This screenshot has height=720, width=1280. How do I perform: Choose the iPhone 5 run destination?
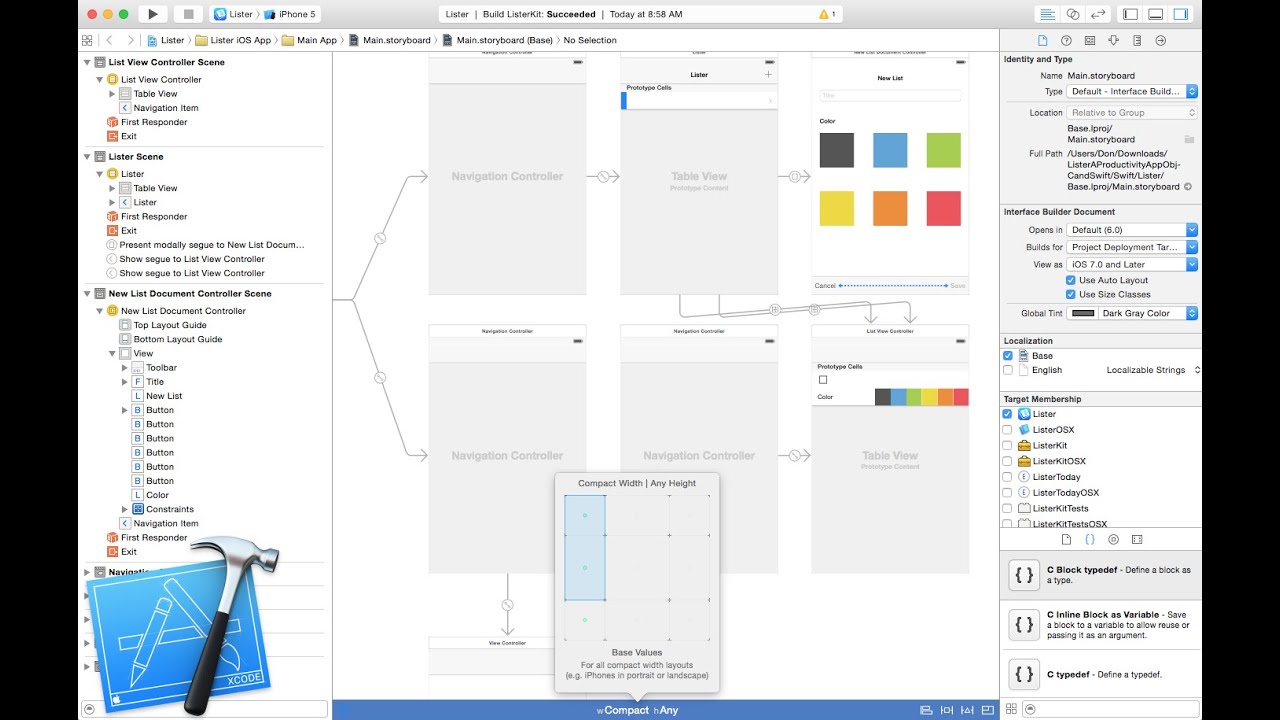click(289, 14)
